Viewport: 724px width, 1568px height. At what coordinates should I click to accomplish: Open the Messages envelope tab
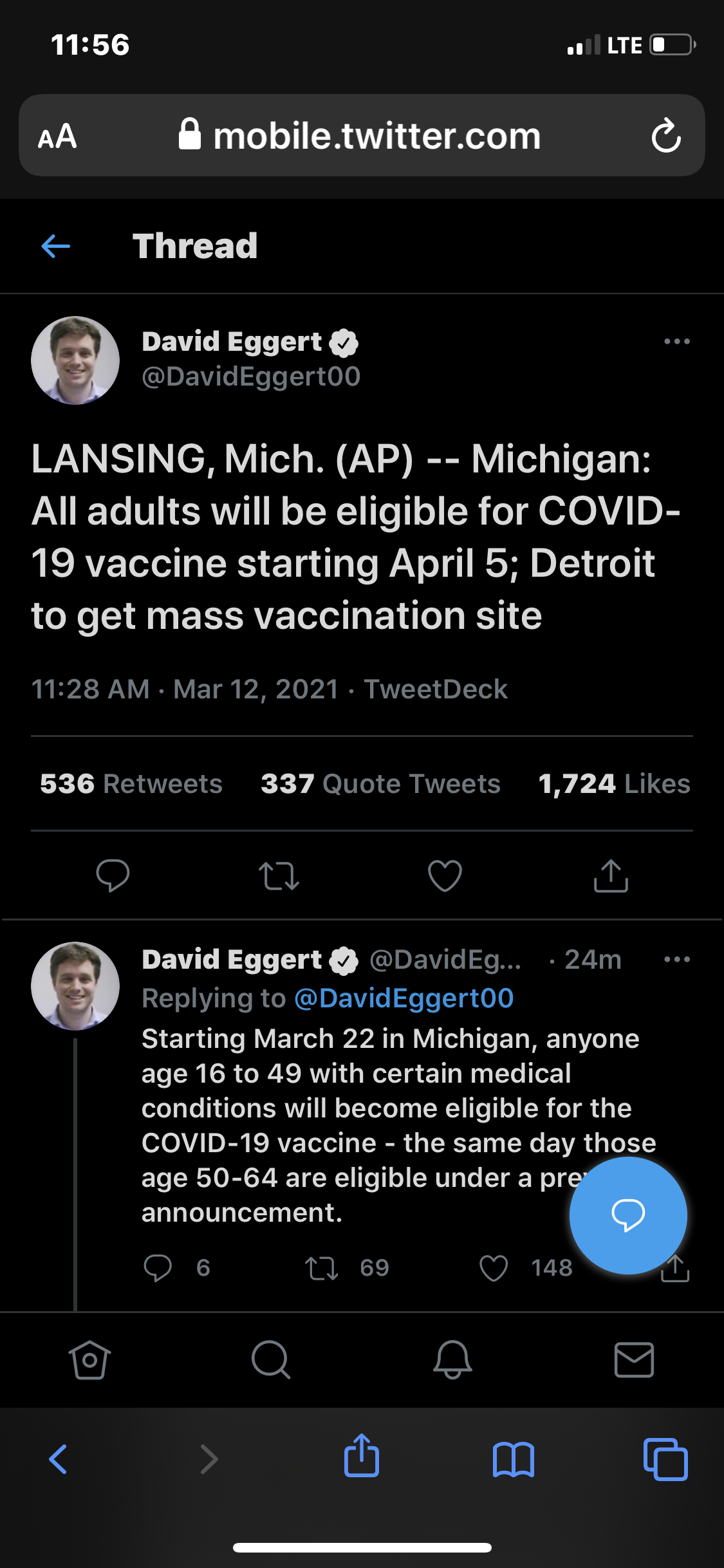click(x=634, y=1359)
